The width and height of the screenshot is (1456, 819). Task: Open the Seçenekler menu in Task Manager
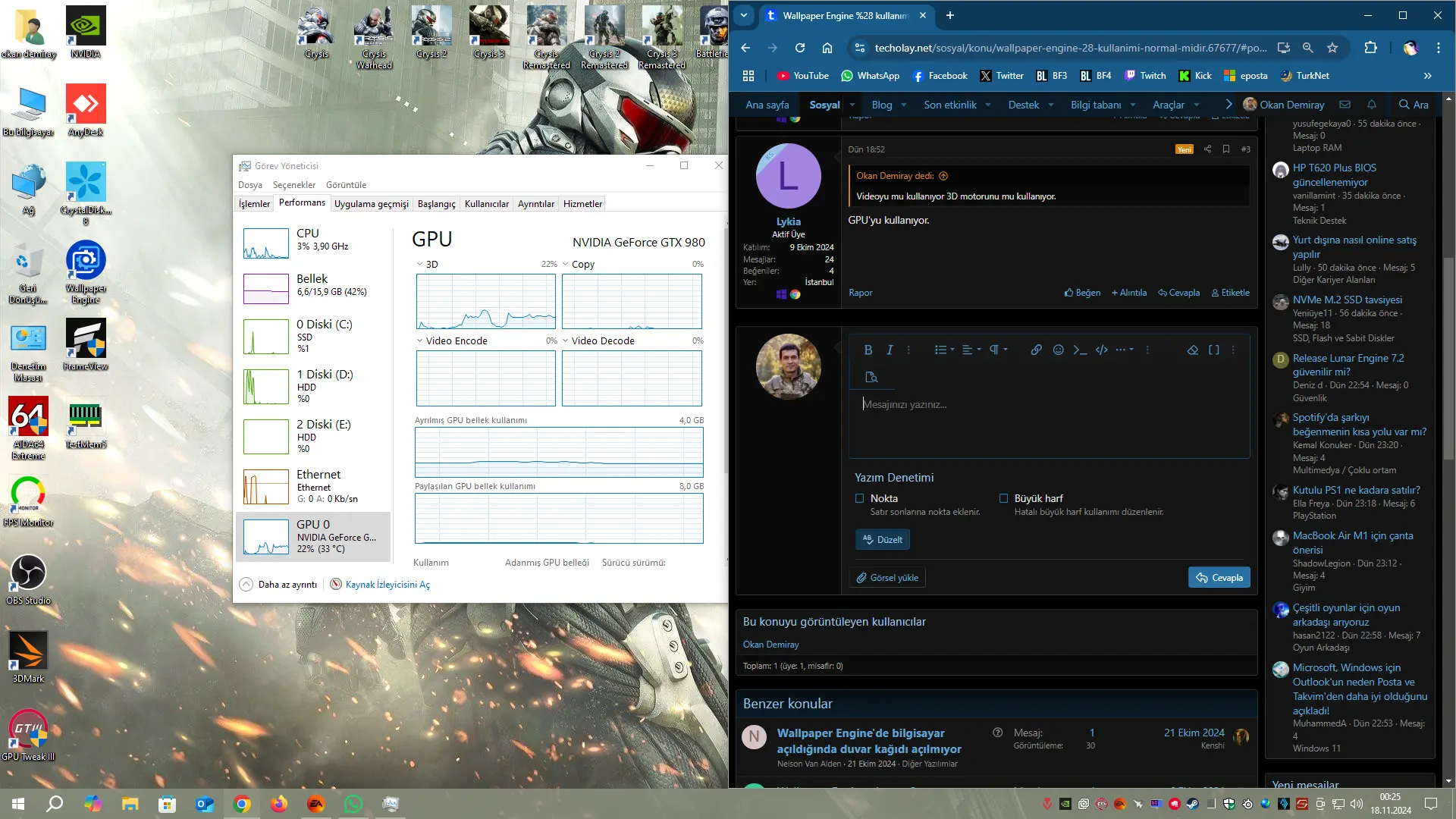click(x=294, y=185)
